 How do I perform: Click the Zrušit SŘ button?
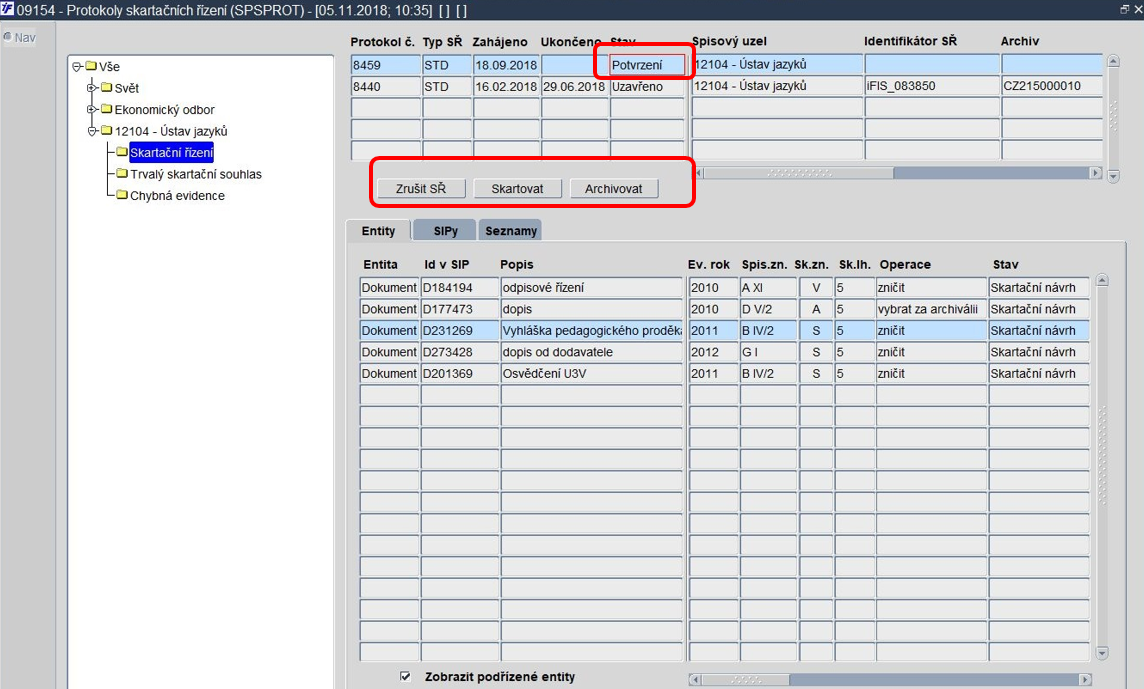click(421, 188)
